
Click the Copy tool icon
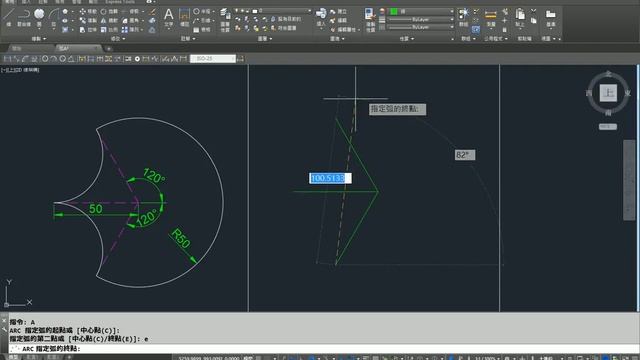[83, 20]
